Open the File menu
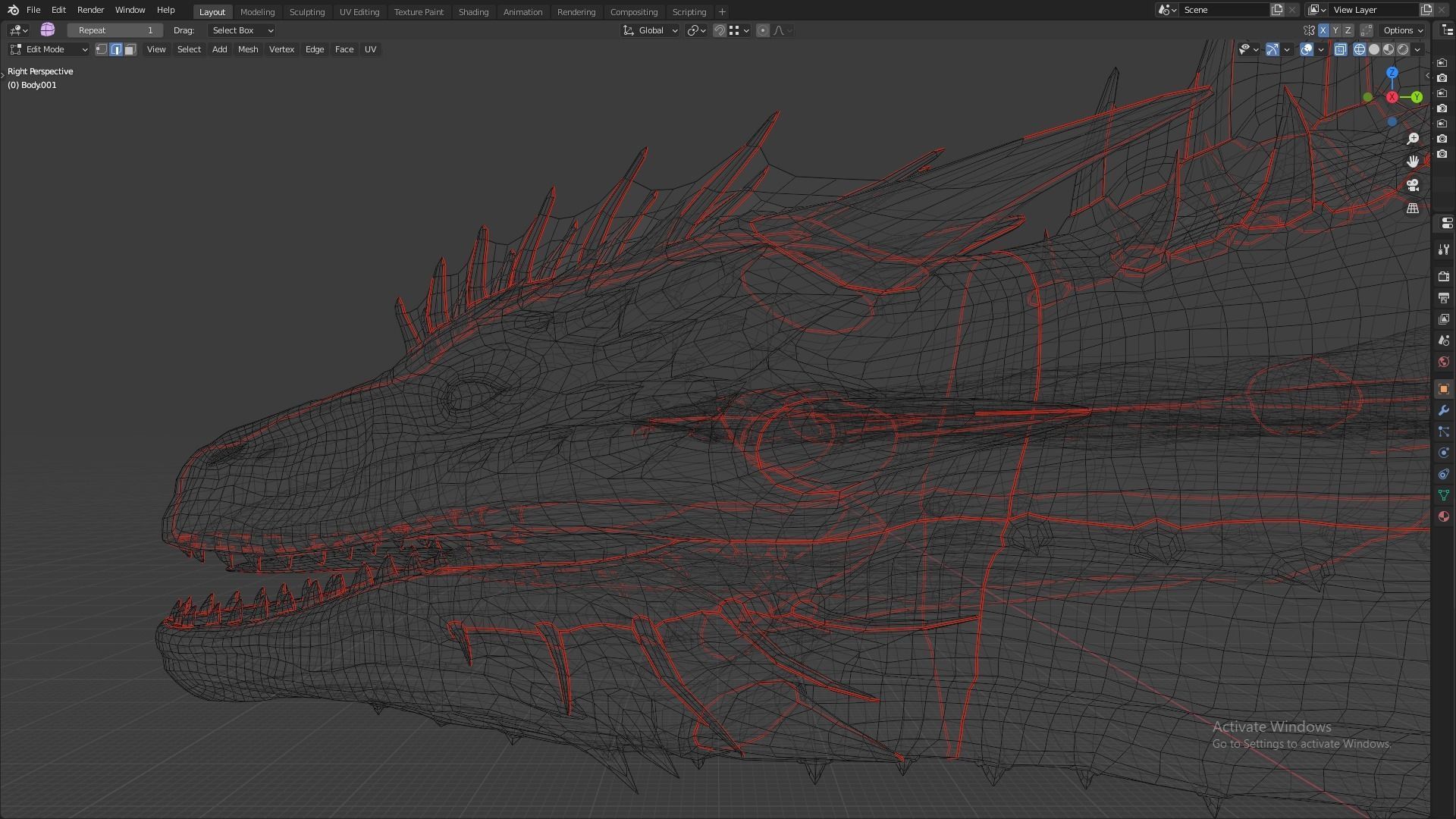This screenshot has width=1456, height=819. 33,10
